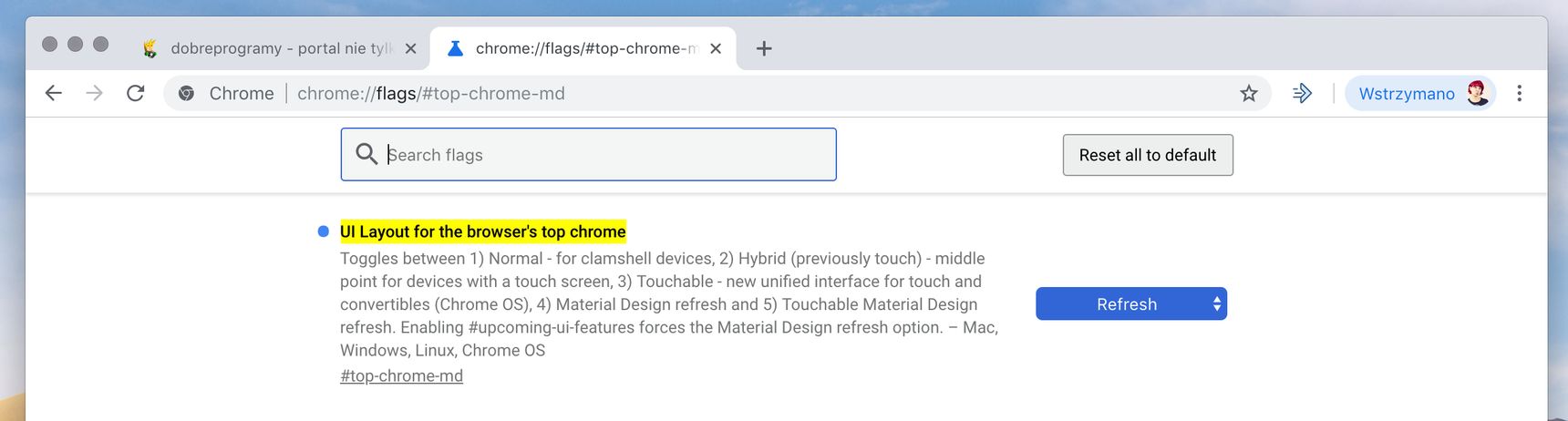The width and height of the screenshot is (1568, 421).
Task: Click the dropdown arrows on Refresh selector
Action: (1216, 304)
